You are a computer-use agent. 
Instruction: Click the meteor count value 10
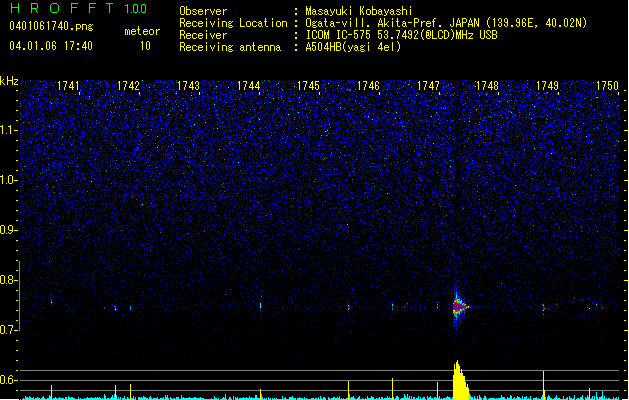click(x=145, y=46)
